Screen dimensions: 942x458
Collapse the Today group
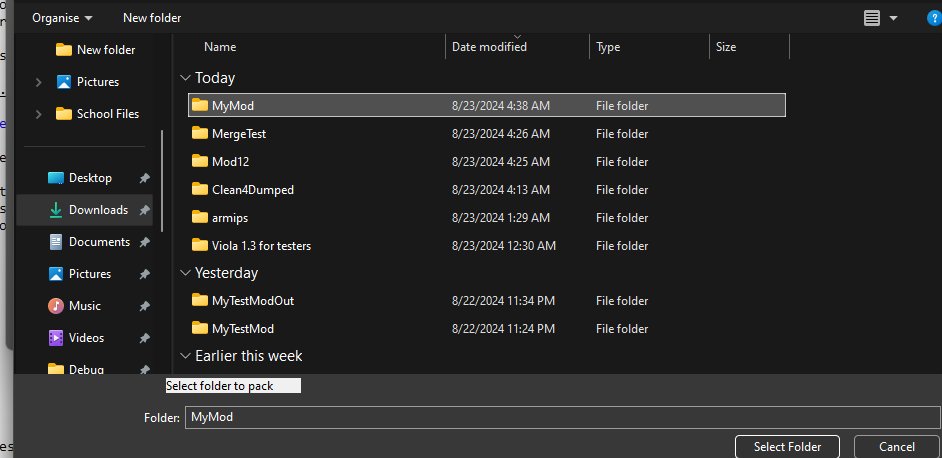point(185,78)
